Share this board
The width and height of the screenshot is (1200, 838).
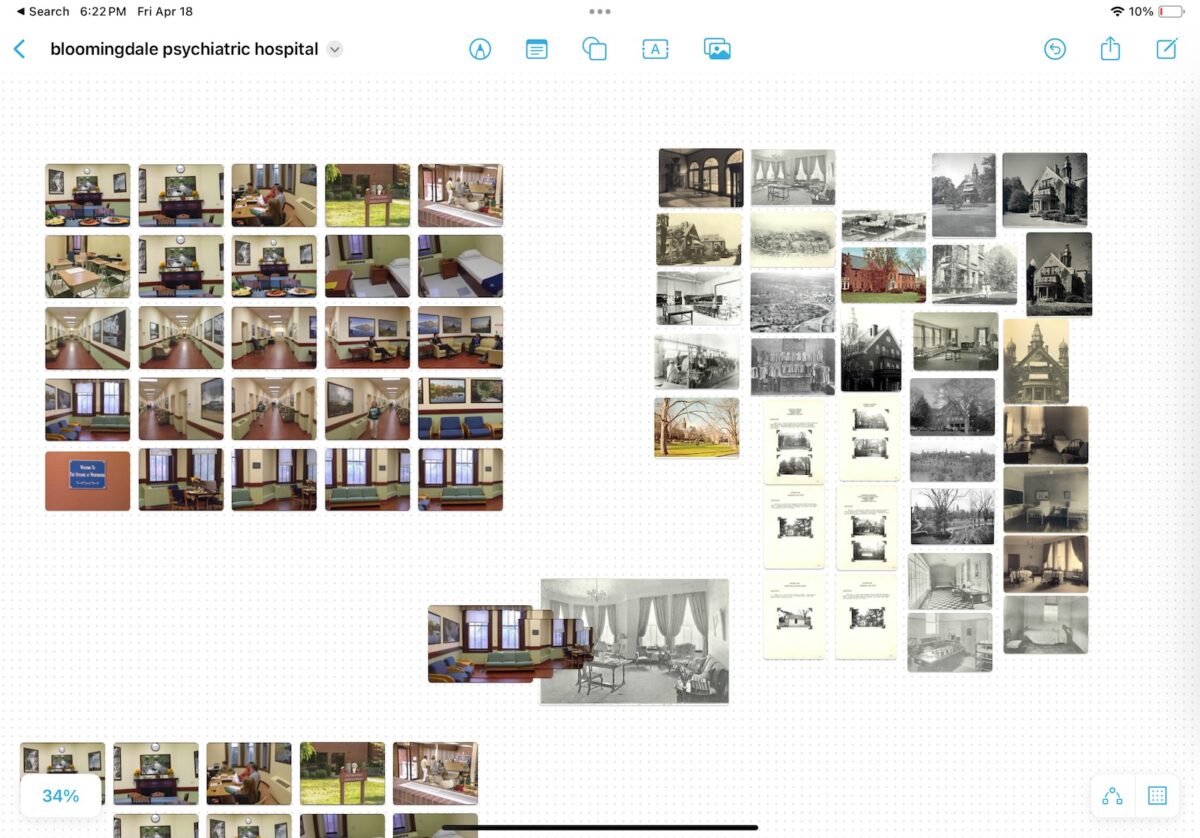pyautogui.click(x=1110, y=49)
